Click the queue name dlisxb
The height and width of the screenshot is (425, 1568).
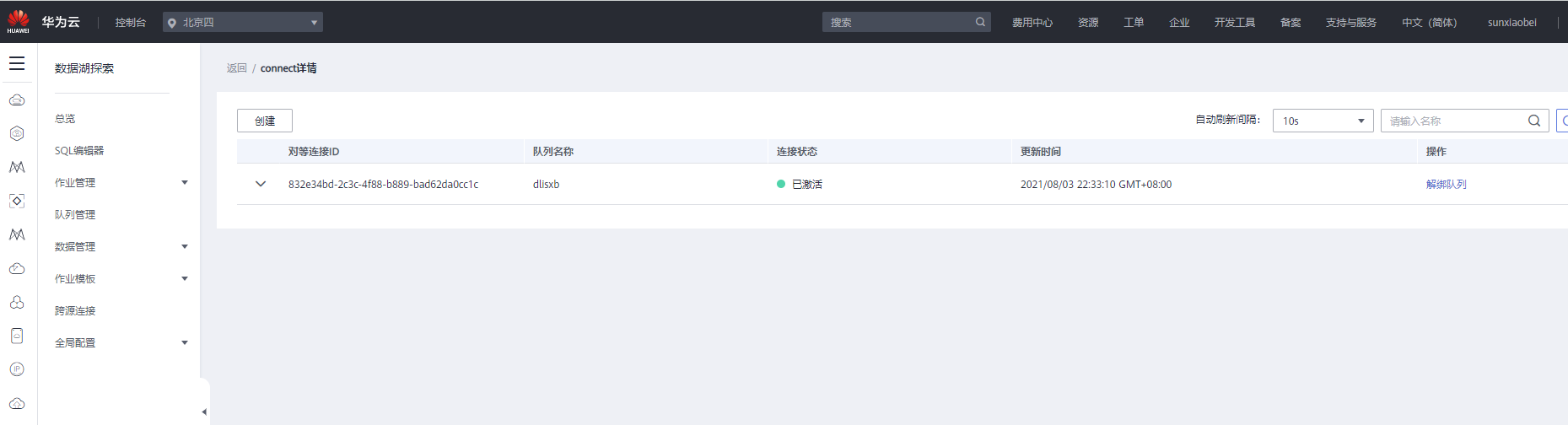tap(546, 184)
